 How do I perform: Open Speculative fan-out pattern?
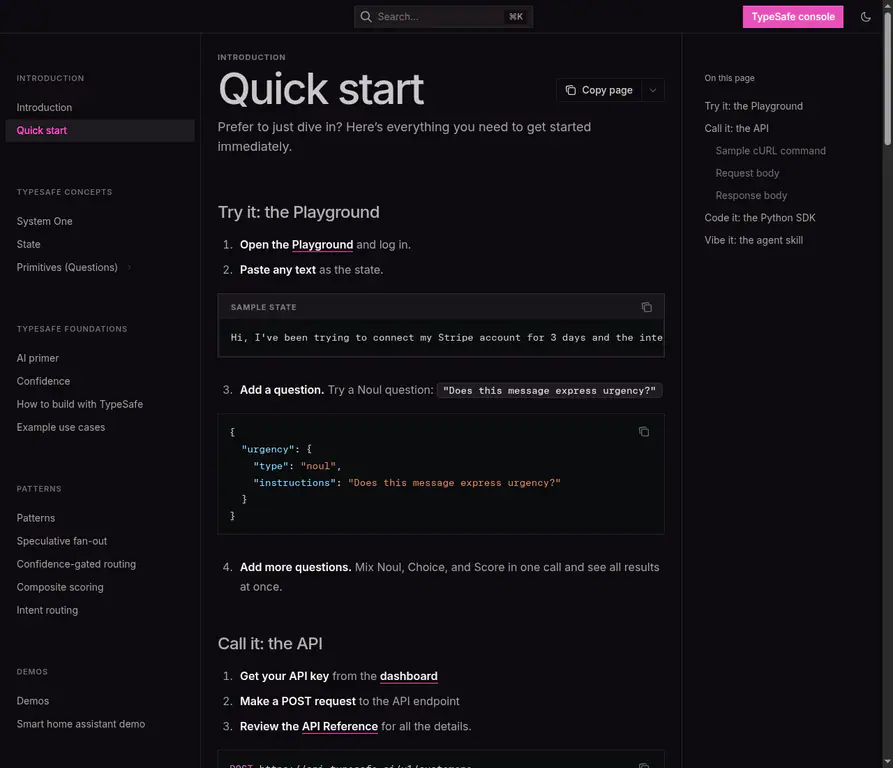pyautogui.click(x=62, y=541)
